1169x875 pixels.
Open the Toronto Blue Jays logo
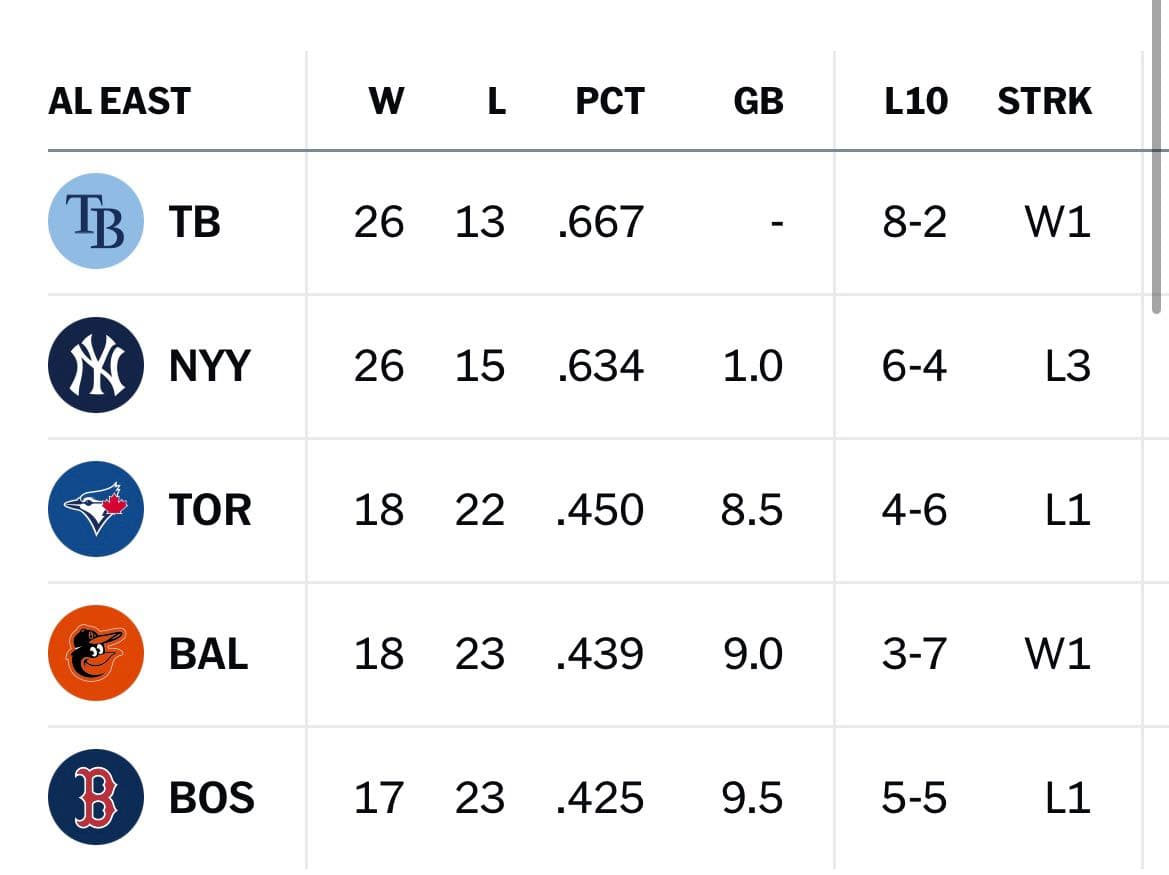[x=95, y=509]
